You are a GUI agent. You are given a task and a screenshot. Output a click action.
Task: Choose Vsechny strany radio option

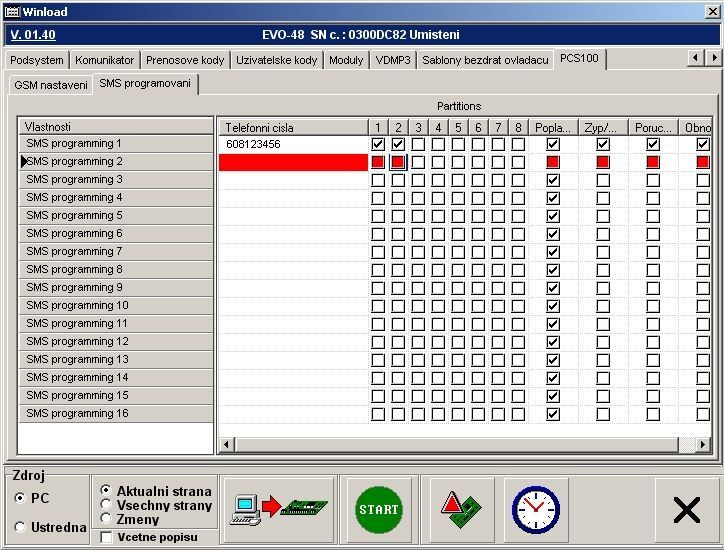[108, 505]
